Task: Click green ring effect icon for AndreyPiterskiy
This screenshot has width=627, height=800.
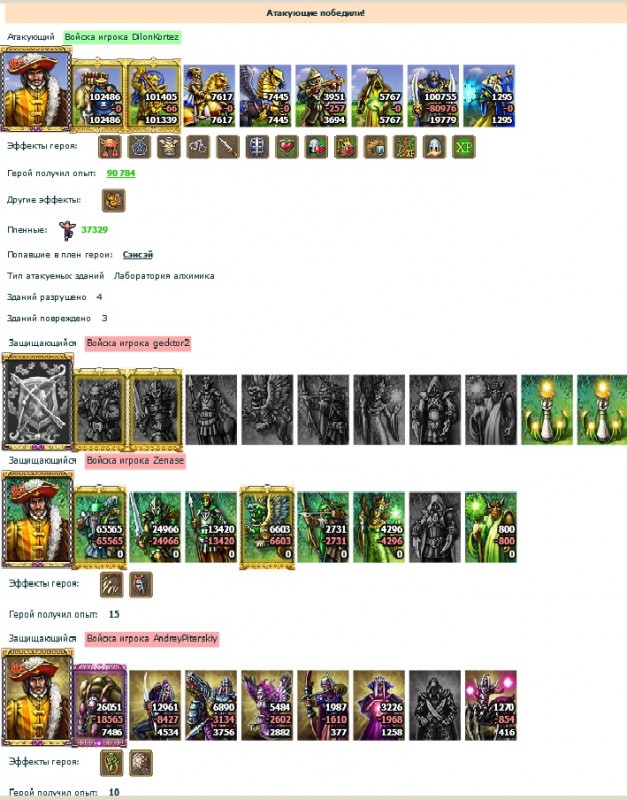Action: tap(111, 762)
